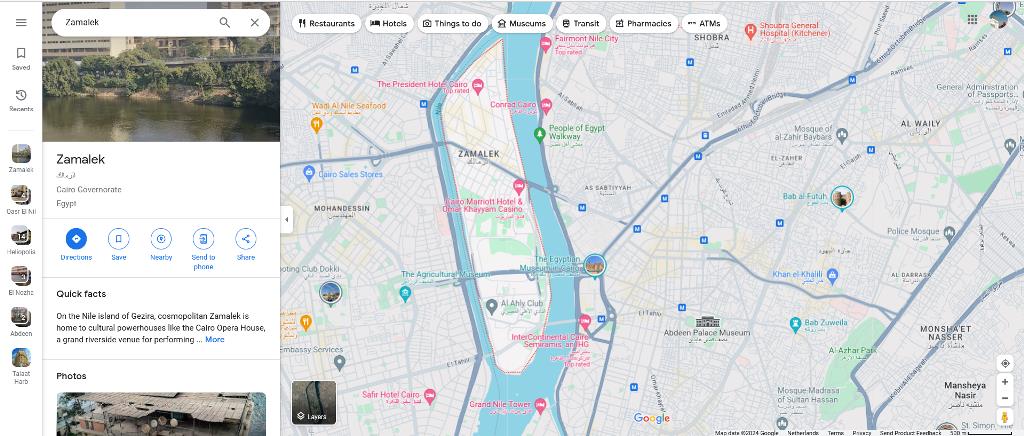Select the ATMs chip
The height and width of the screenshot is (436, 1024).
point(704,23)
